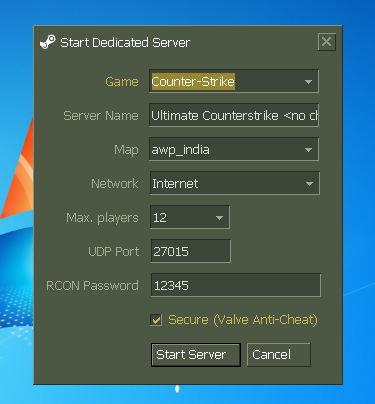Click the Game label text

(x=122, y=82)
